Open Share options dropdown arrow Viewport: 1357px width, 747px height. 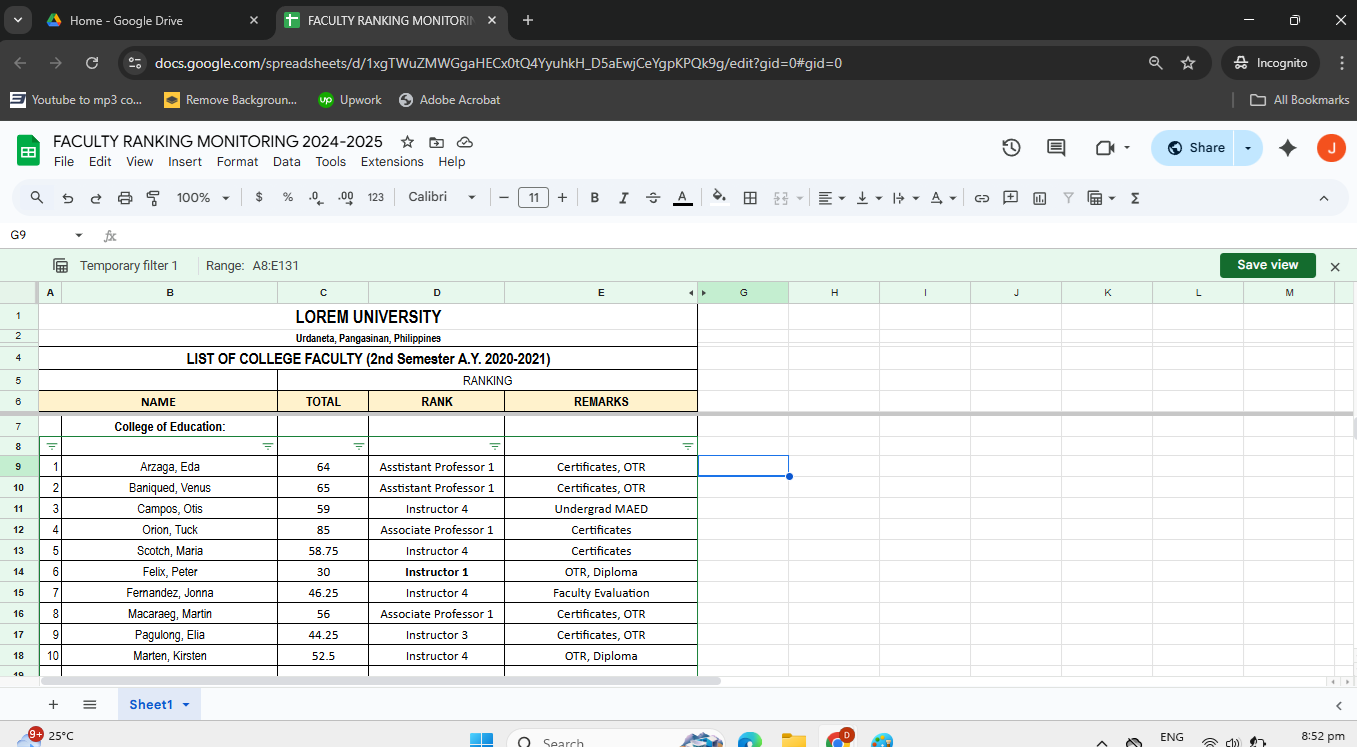point(1248,148)
